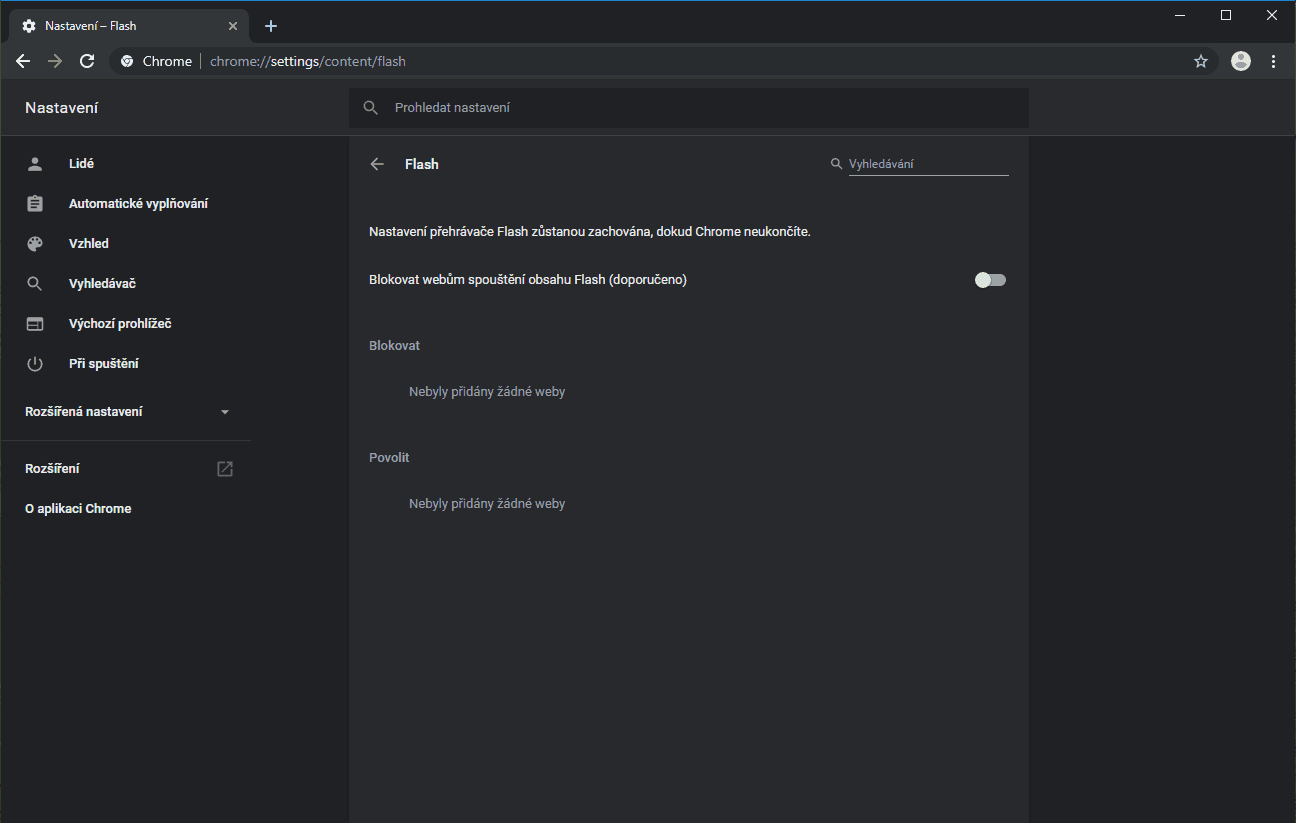Open O aplikaci Chrome
The height and width of the screenshot is (823, 1296).
click(78, 508)
